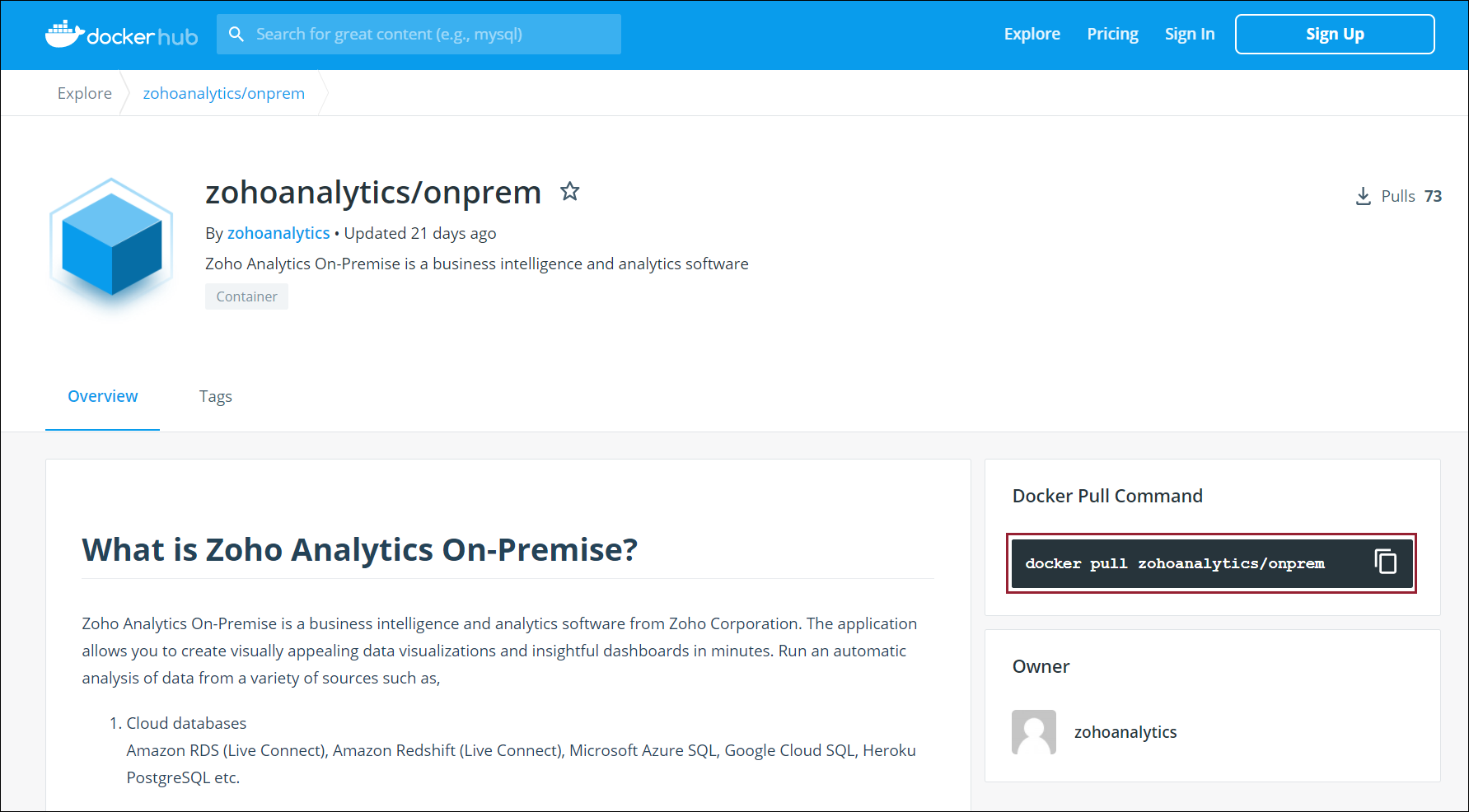1469x812 pixels.
Task: Select the Overview tab
Action: [103, 396]
